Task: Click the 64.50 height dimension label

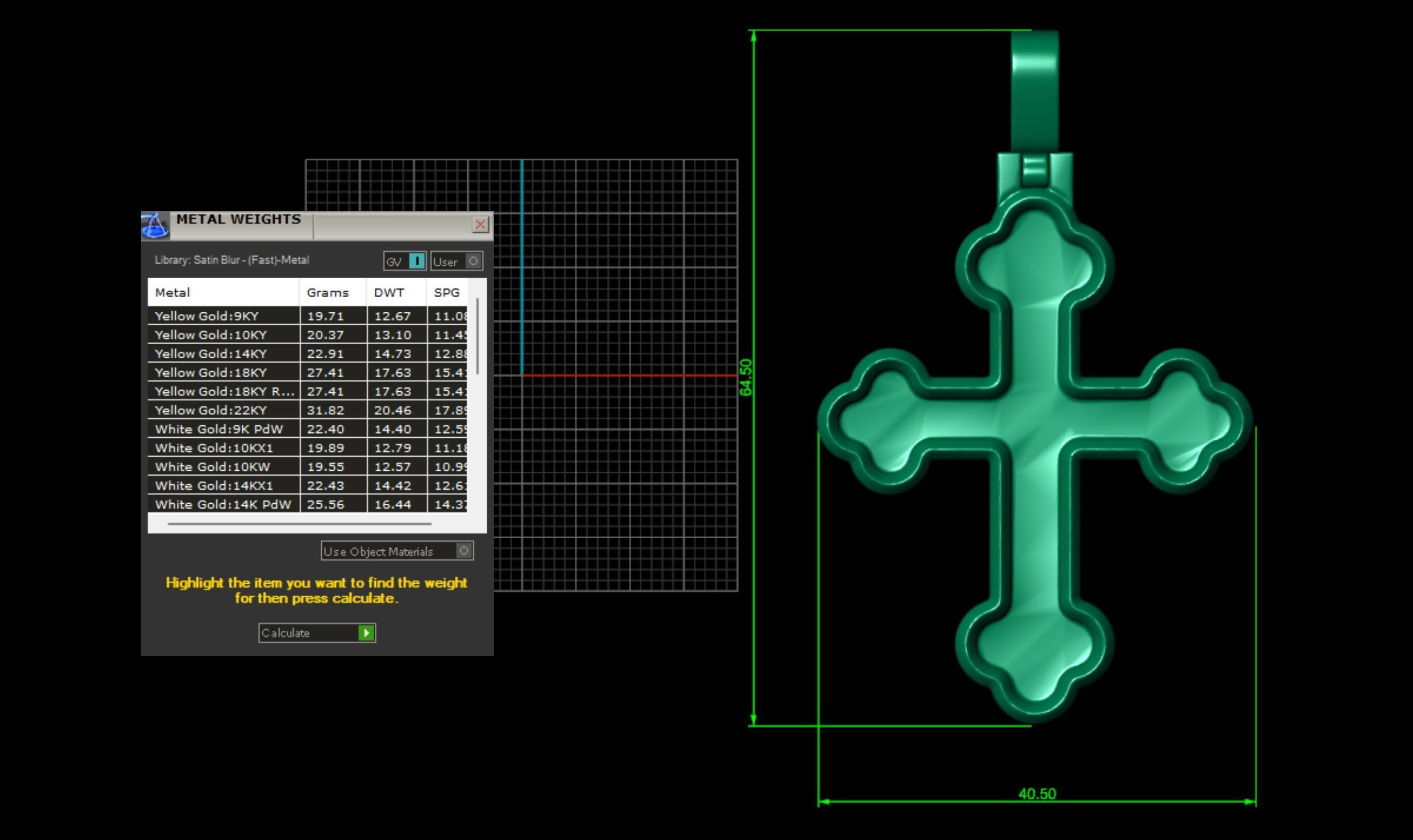Action: (745, 378)
